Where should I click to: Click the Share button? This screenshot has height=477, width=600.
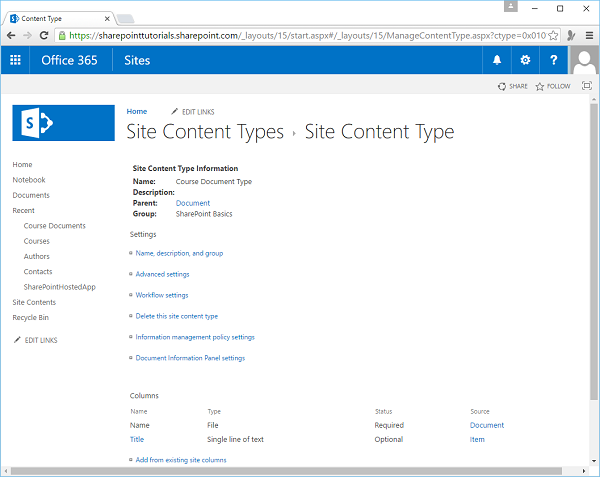tap(512, 87)
